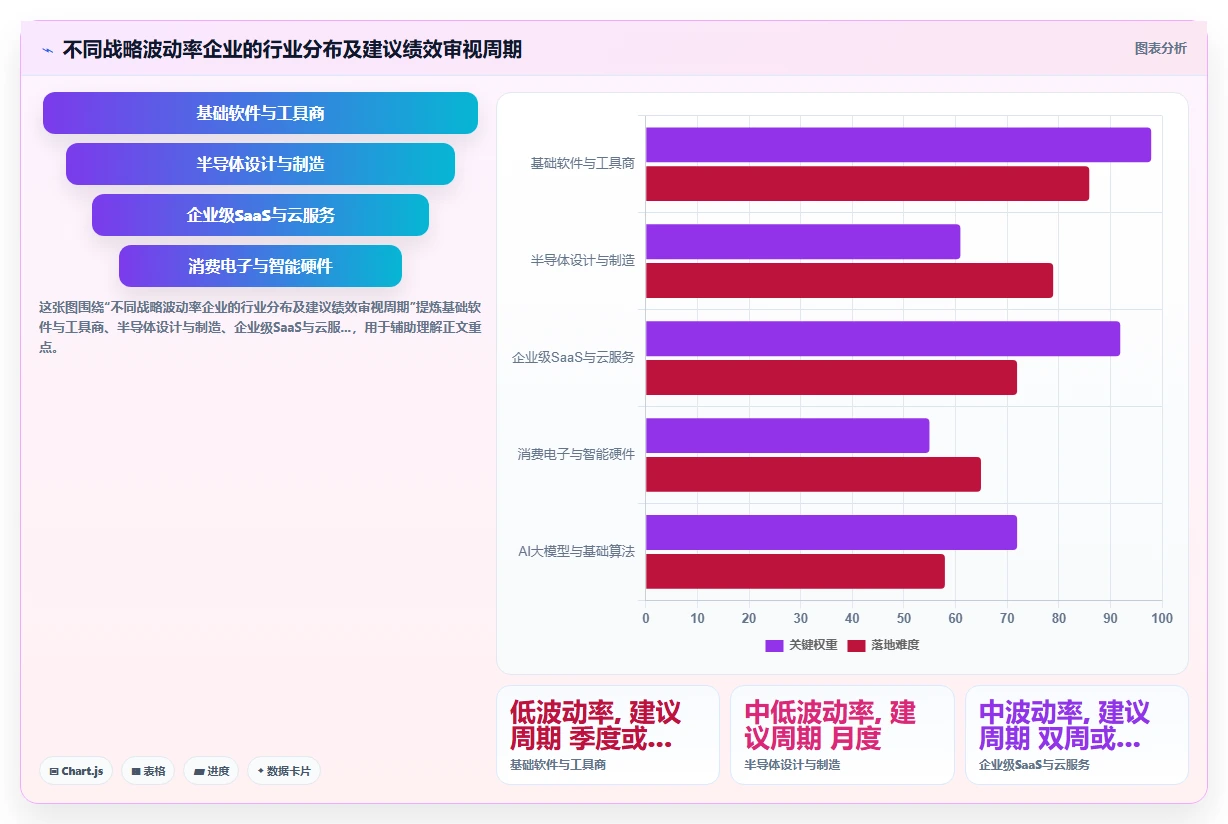Image resolution: width=1228 pixels, height=824 pixels.
Task: Click the 基础软件与工具商 y-axis label
Action: [583, 164]
